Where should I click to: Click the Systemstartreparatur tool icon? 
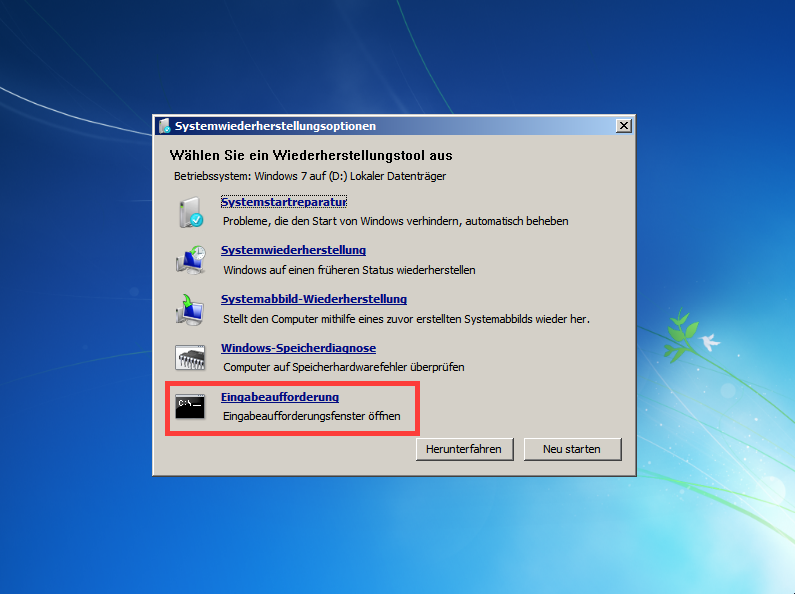pyautogui.click(x=190, y=212)
